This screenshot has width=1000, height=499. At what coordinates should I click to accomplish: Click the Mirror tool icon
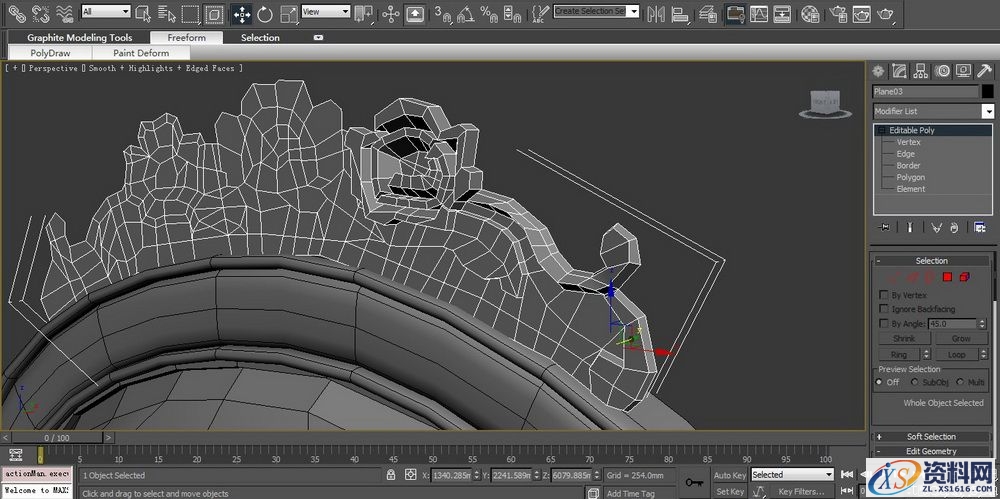coord(656,13)
